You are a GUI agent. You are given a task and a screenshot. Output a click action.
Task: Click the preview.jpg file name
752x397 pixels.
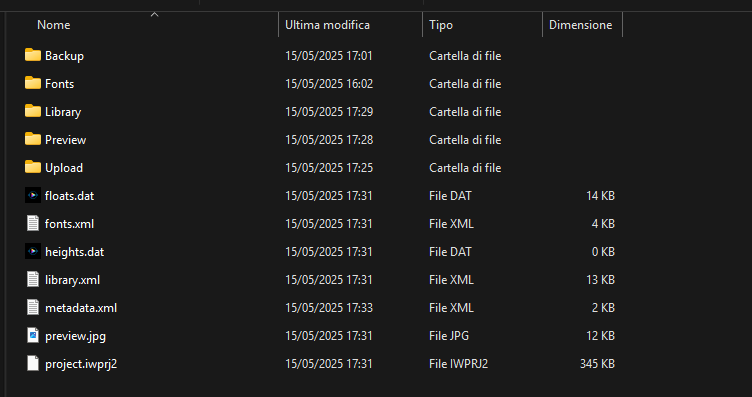[75, 336]
